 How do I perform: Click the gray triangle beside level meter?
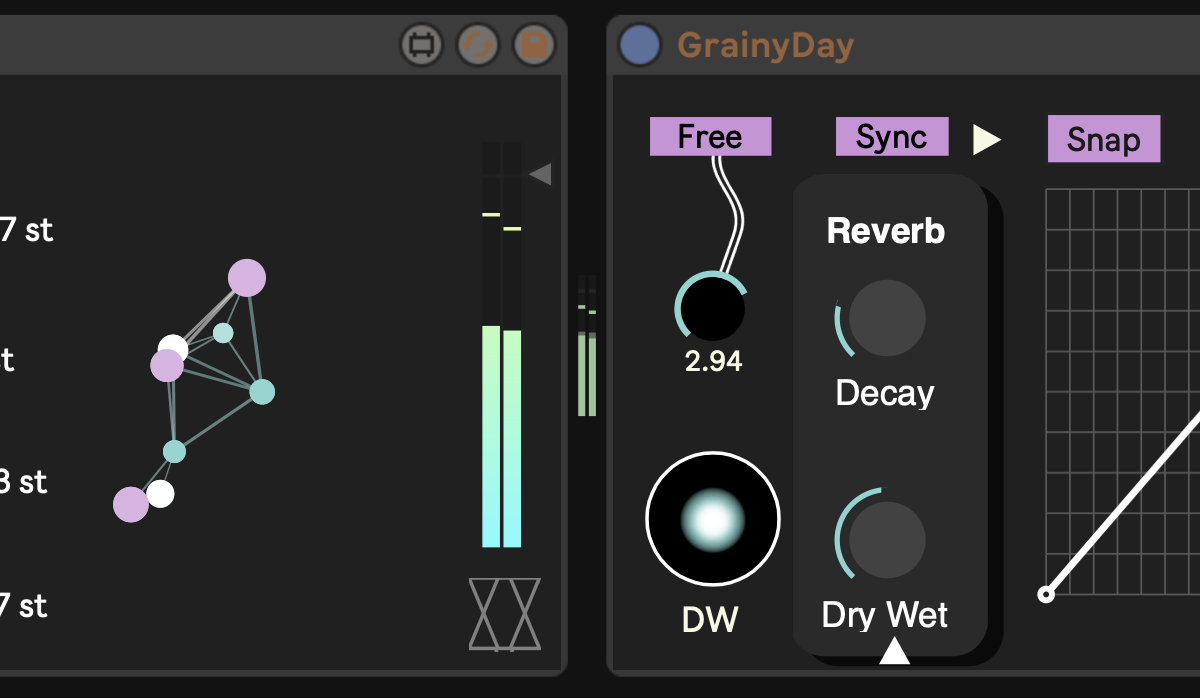tap(541, 175)
